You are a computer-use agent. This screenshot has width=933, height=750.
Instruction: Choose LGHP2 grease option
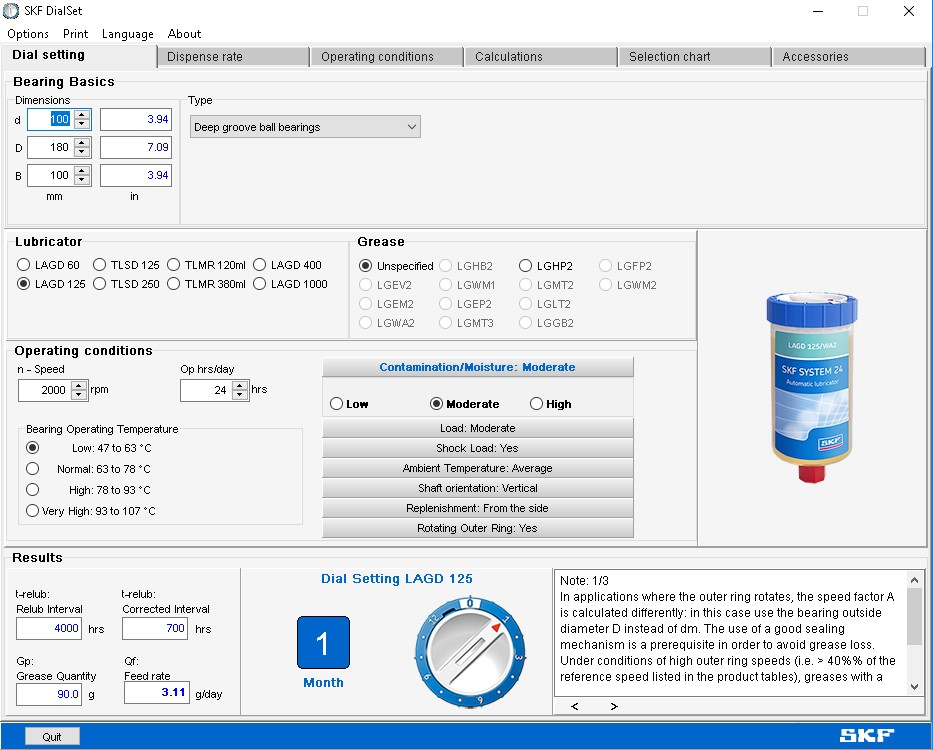[546, 265]
